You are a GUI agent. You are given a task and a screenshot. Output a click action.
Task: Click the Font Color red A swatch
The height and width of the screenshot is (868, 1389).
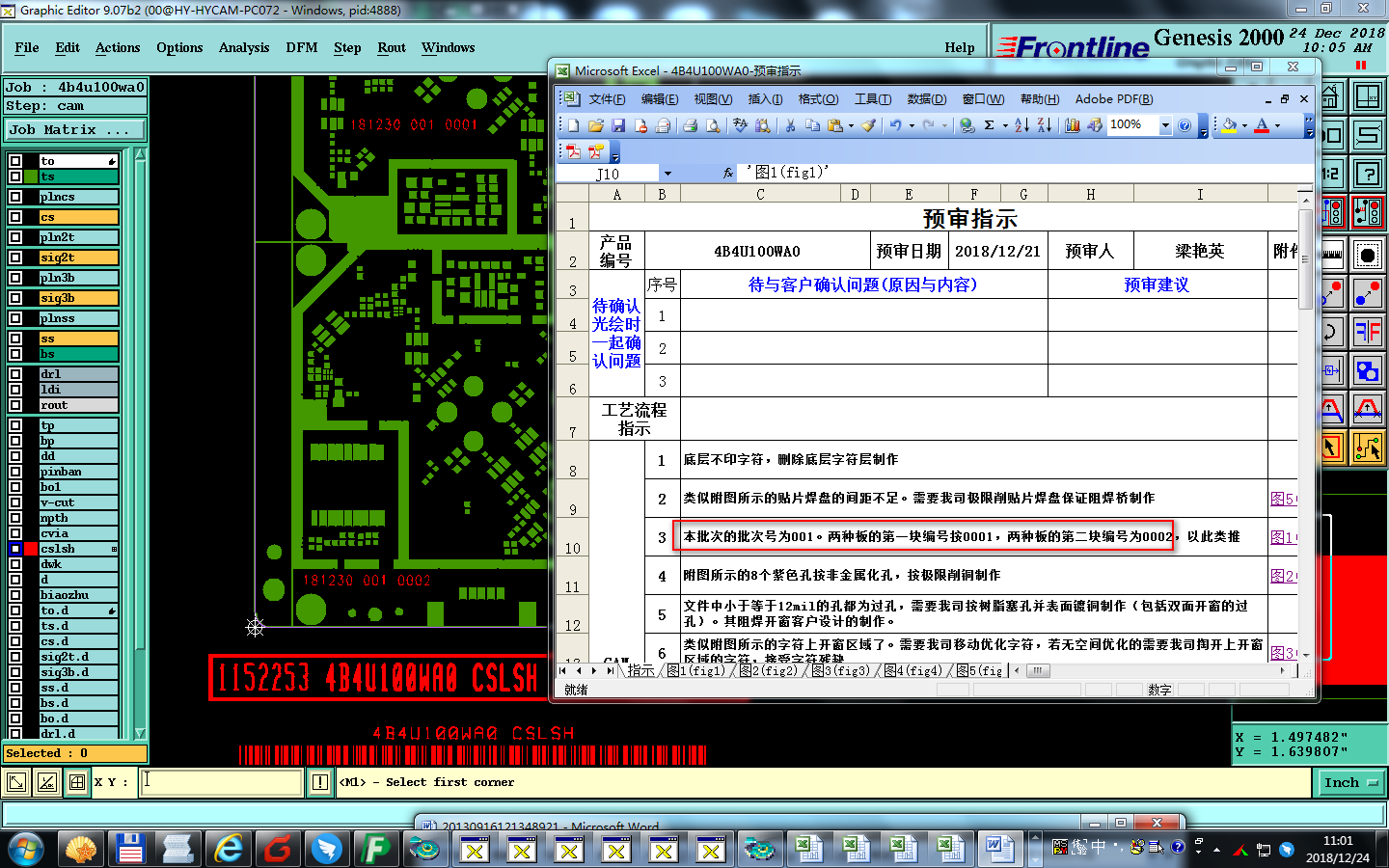click(1262, 125)
